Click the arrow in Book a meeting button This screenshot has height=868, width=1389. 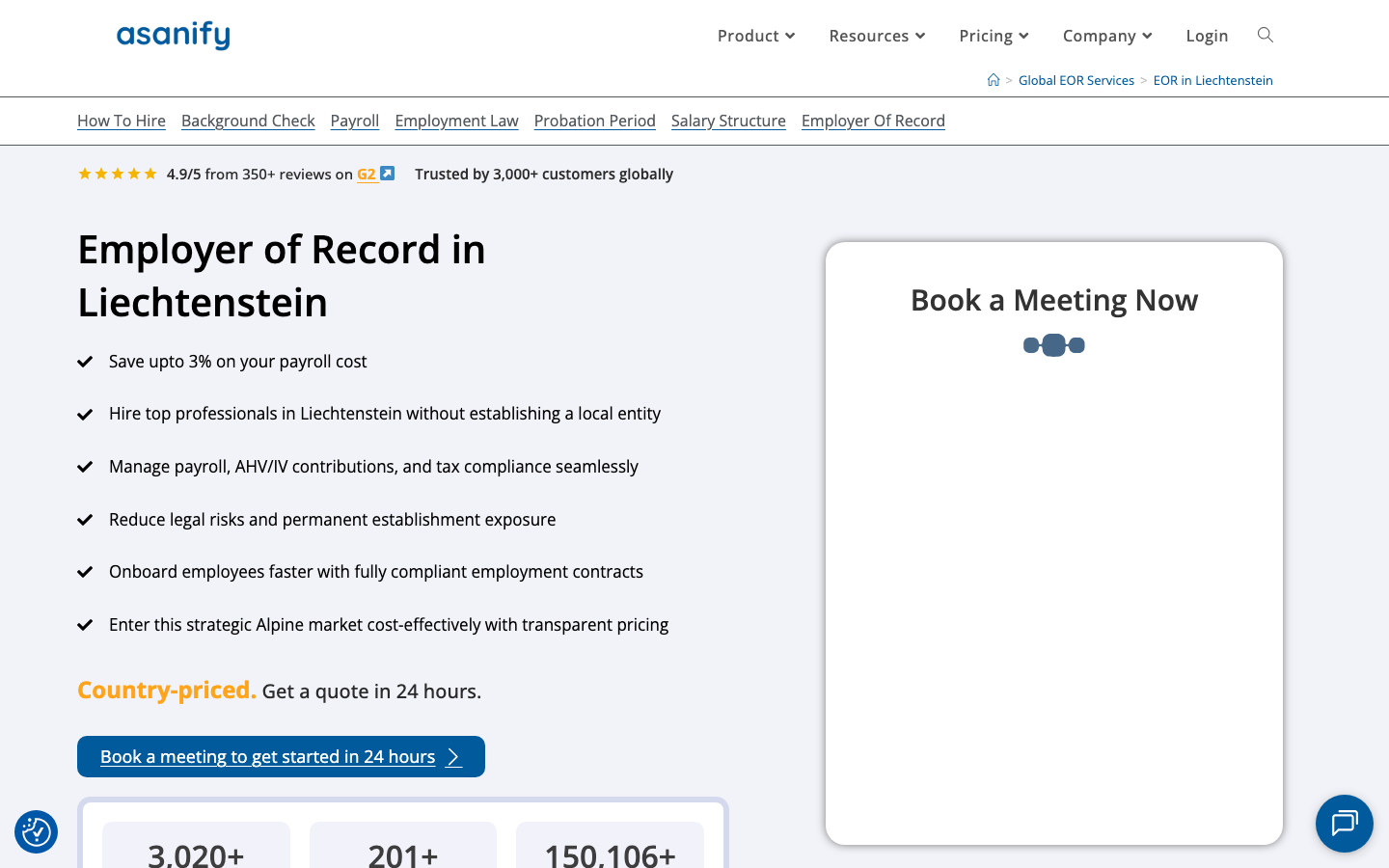coord(453,757)
